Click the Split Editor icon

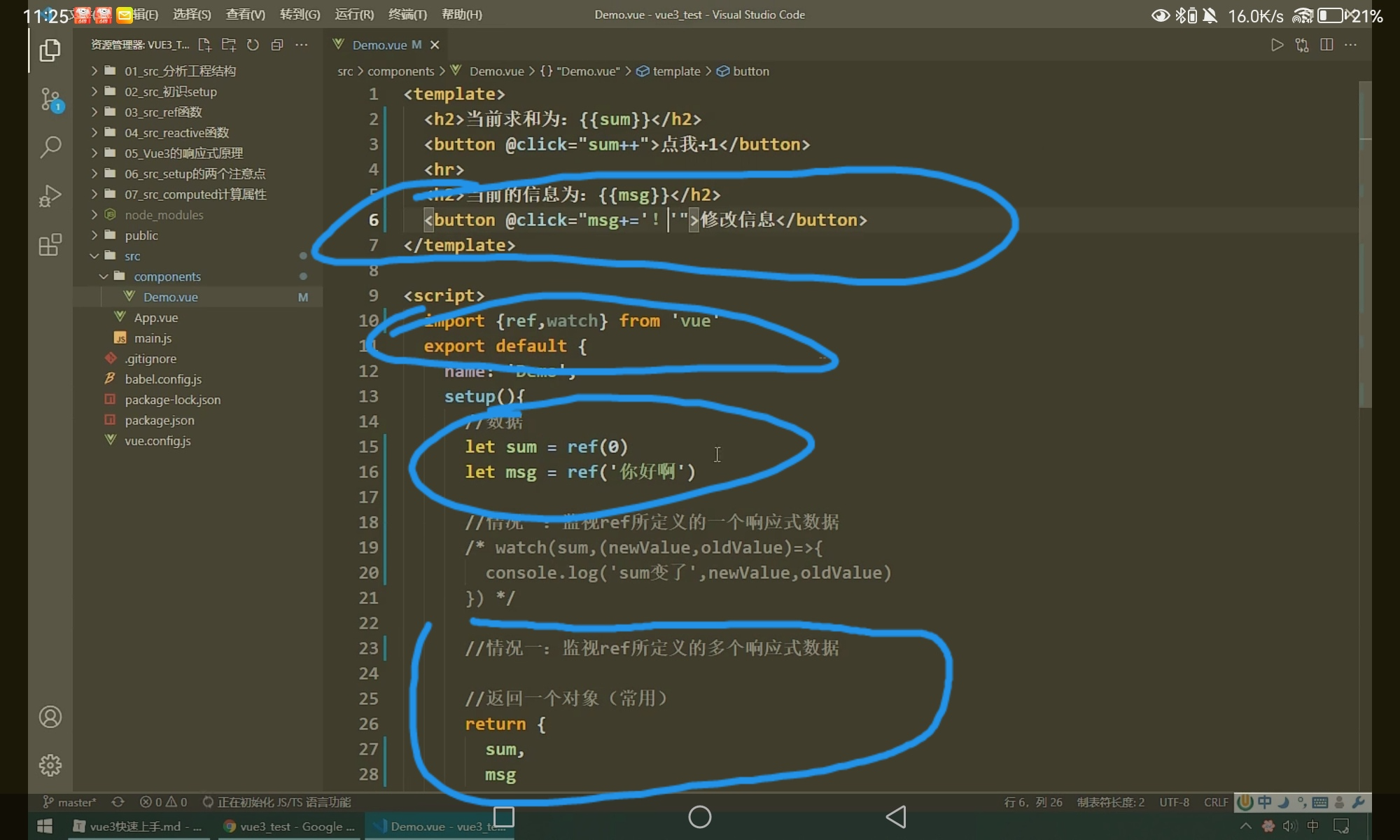[1326, 45]
